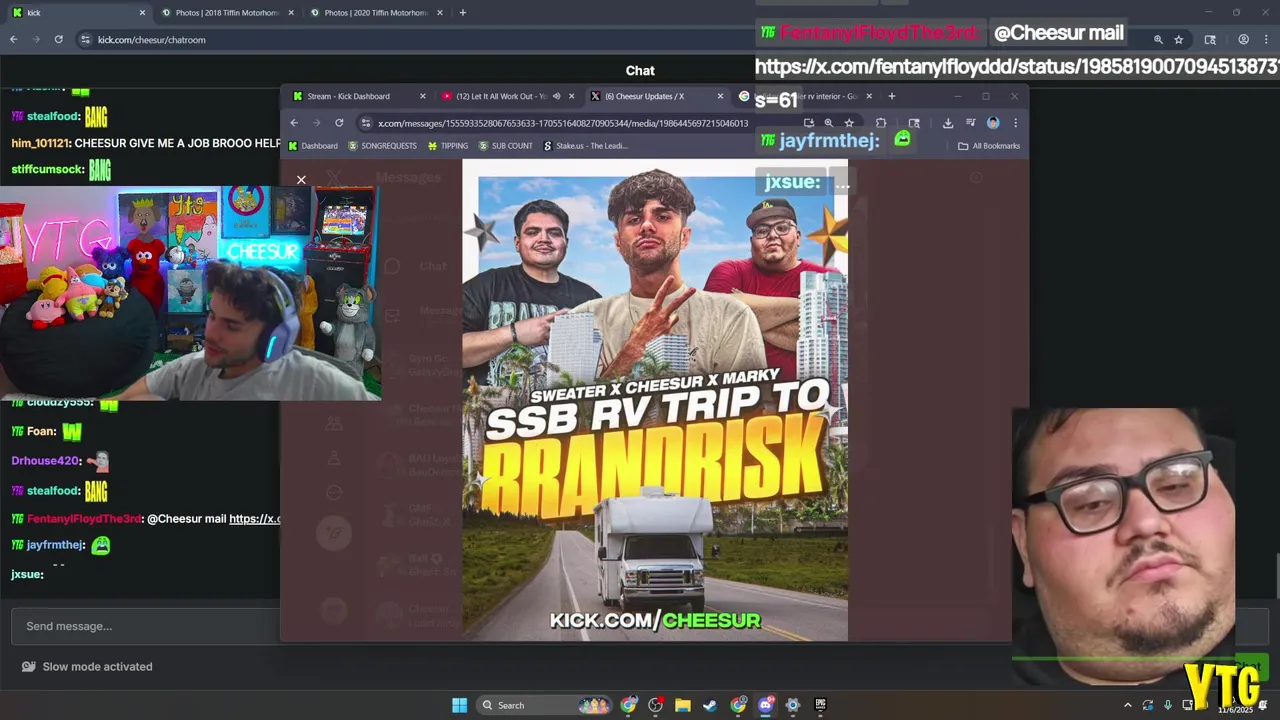The height and width of the screenshot is (720, 1280).
Task: Open a new tab in the inner browser
Action: click(x=892, y=96)
